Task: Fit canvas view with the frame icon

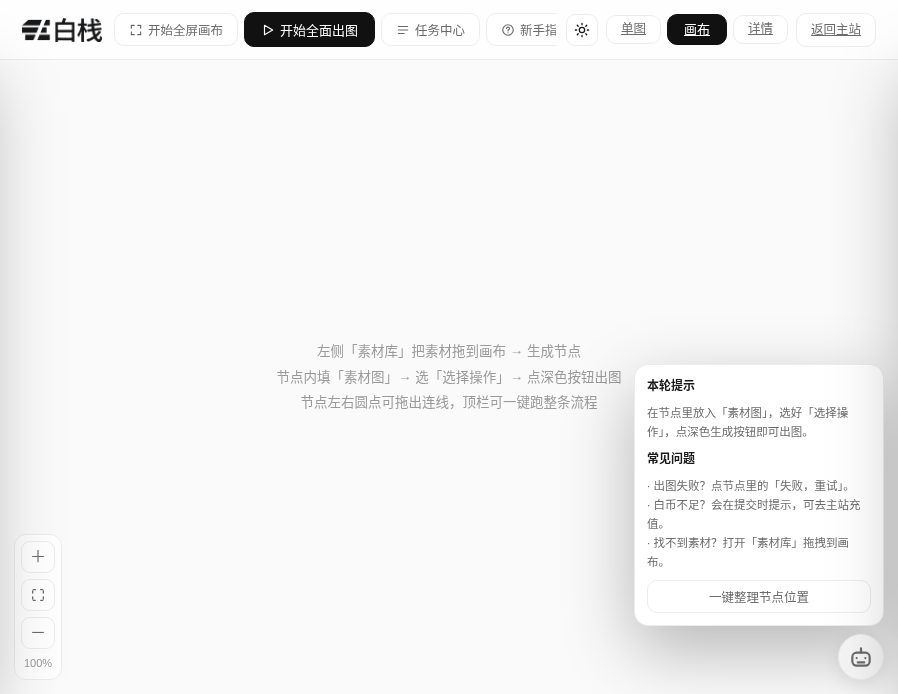Action: (38, 595)
